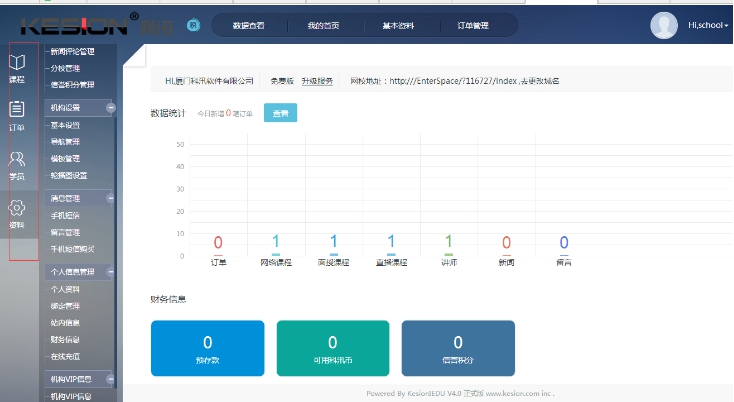This screenshot has height=402, width=734.
Task: Click the 留言 count 0 in chart
Action: tap(564, 242)
